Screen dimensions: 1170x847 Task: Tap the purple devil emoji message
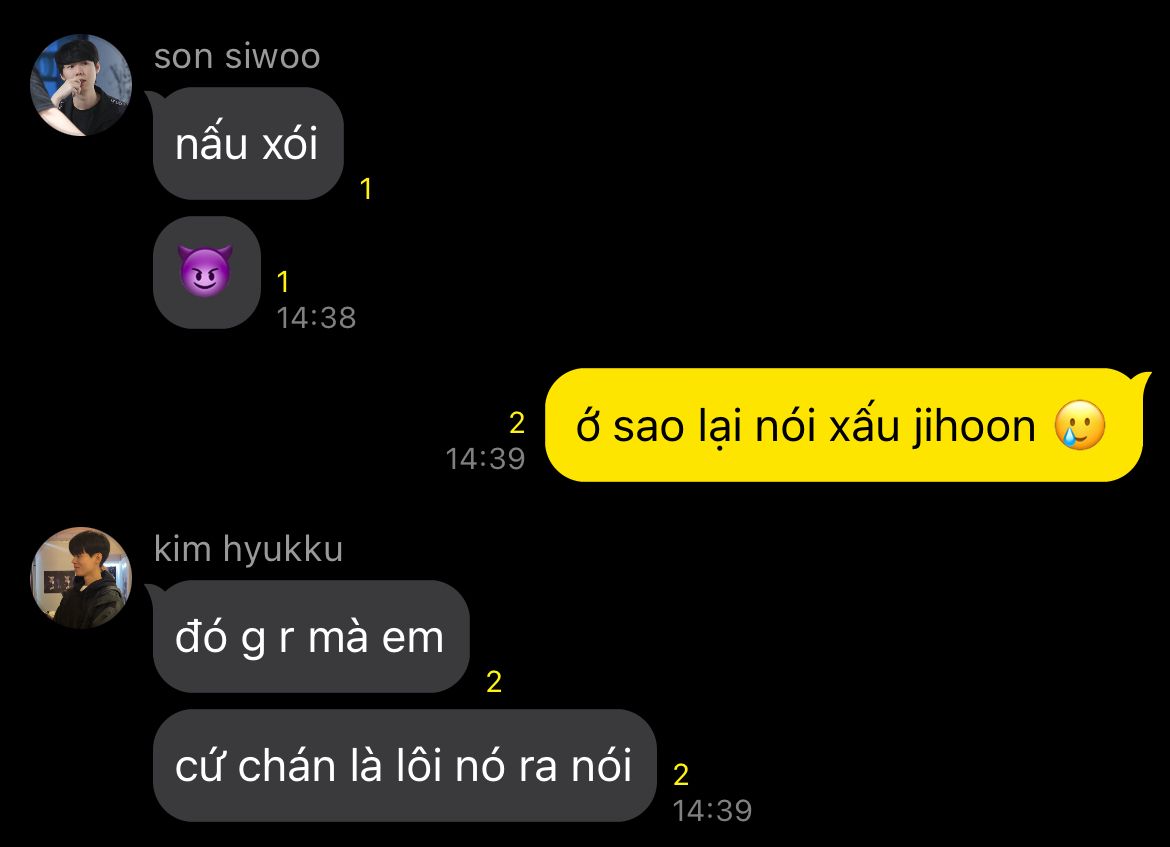point(207,272)
